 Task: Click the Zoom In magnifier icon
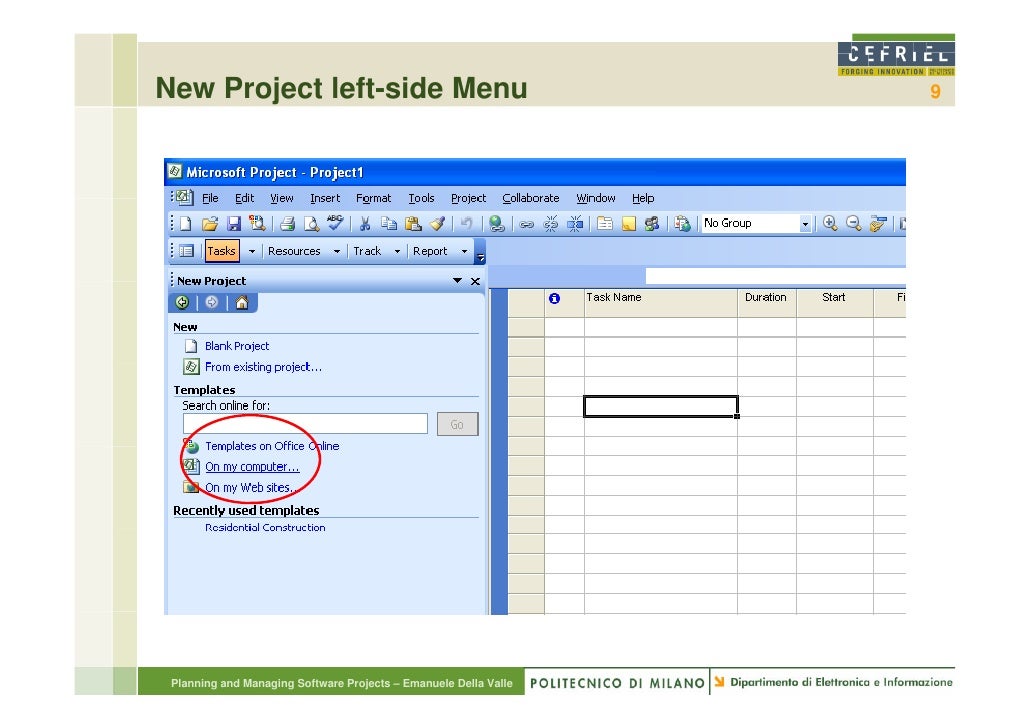point(830,223)
